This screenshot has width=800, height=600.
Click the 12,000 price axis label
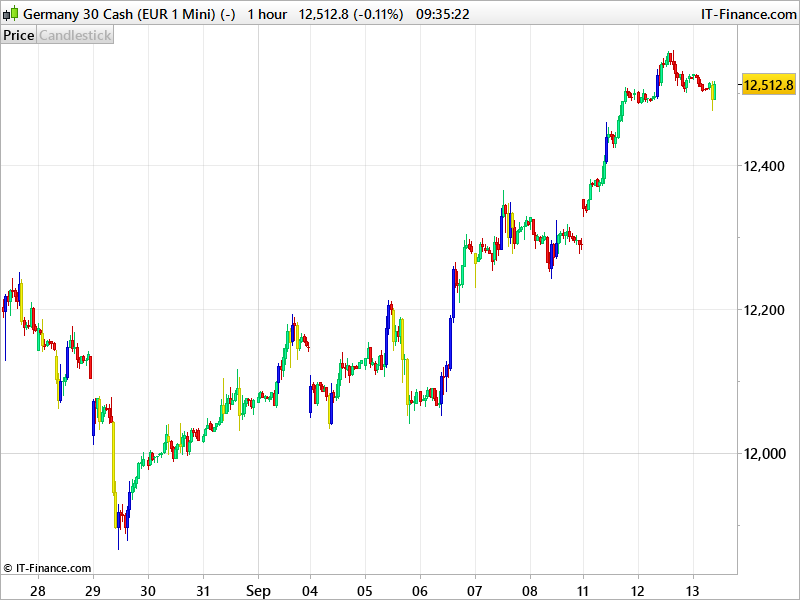tap(764, 454)
